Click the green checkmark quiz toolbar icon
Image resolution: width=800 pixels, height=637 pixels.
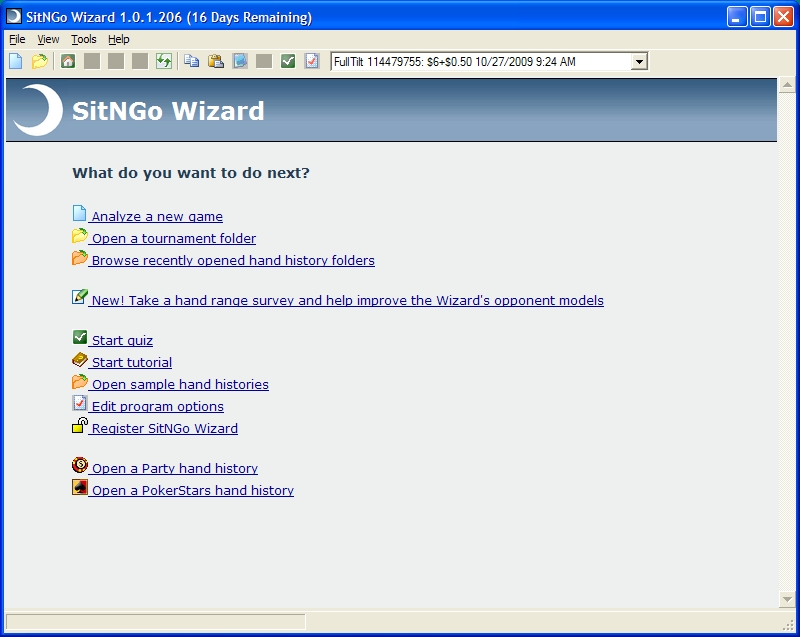pyautogui.click(x=288, y=61)
